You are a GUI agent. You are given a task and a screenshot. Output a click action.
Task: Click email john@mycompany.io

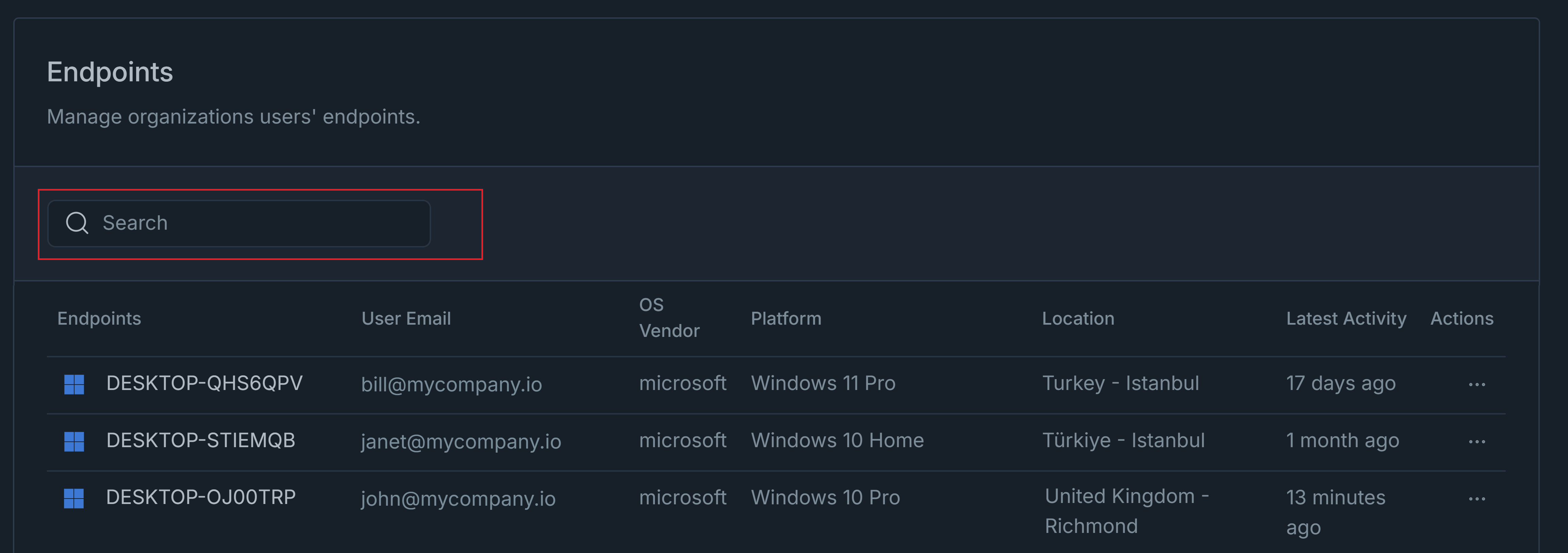click(x=458, y=499)
